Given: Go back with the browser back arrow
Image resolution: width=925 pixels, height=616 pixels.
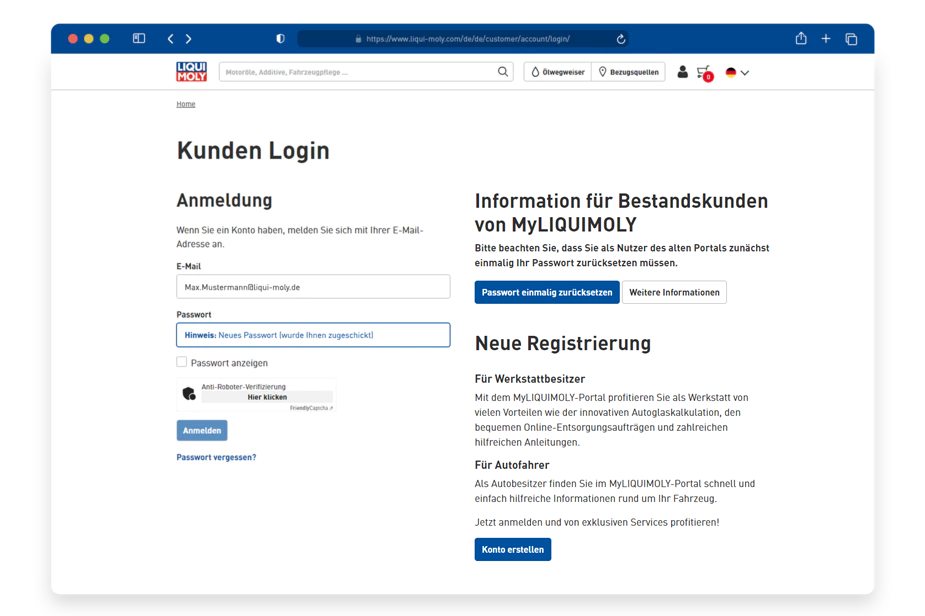Looking at the screenshot, I should pyautogui.click(x=170, y=39).
